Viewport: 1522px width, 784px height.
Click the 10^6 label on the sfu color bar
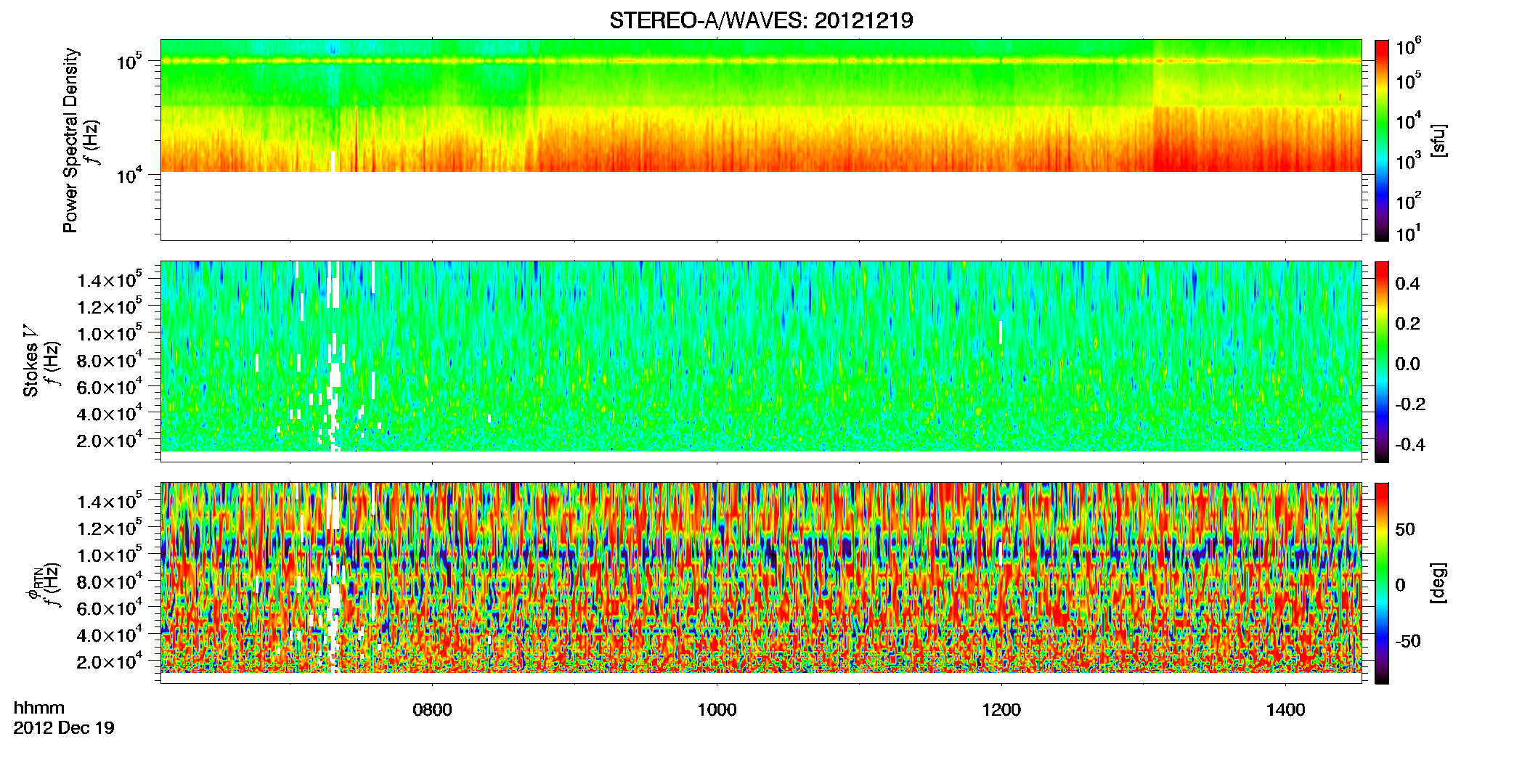pos(1408,46)
